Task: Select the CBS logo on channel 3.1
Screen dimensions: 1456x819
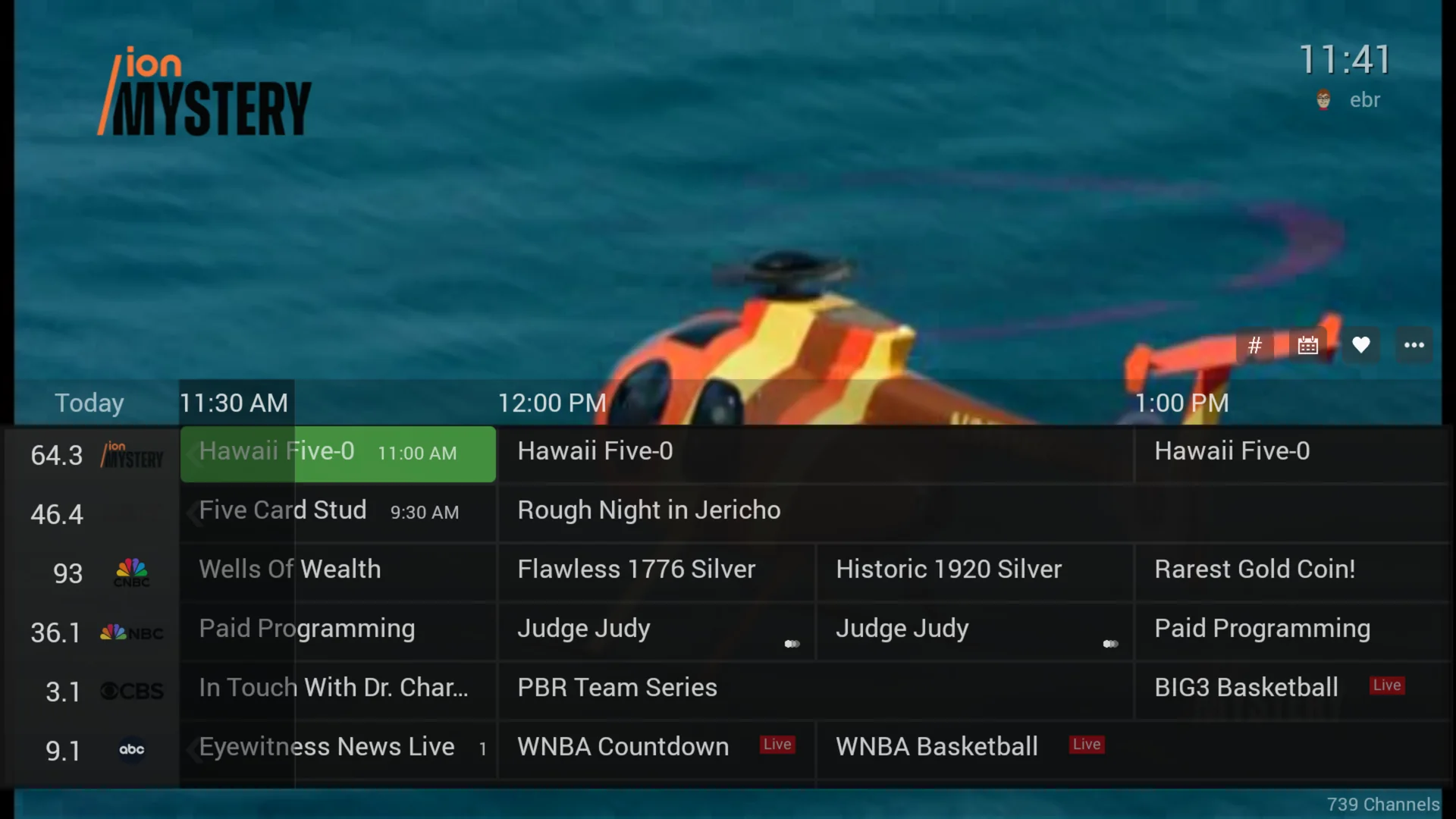Action: point(132,692)
